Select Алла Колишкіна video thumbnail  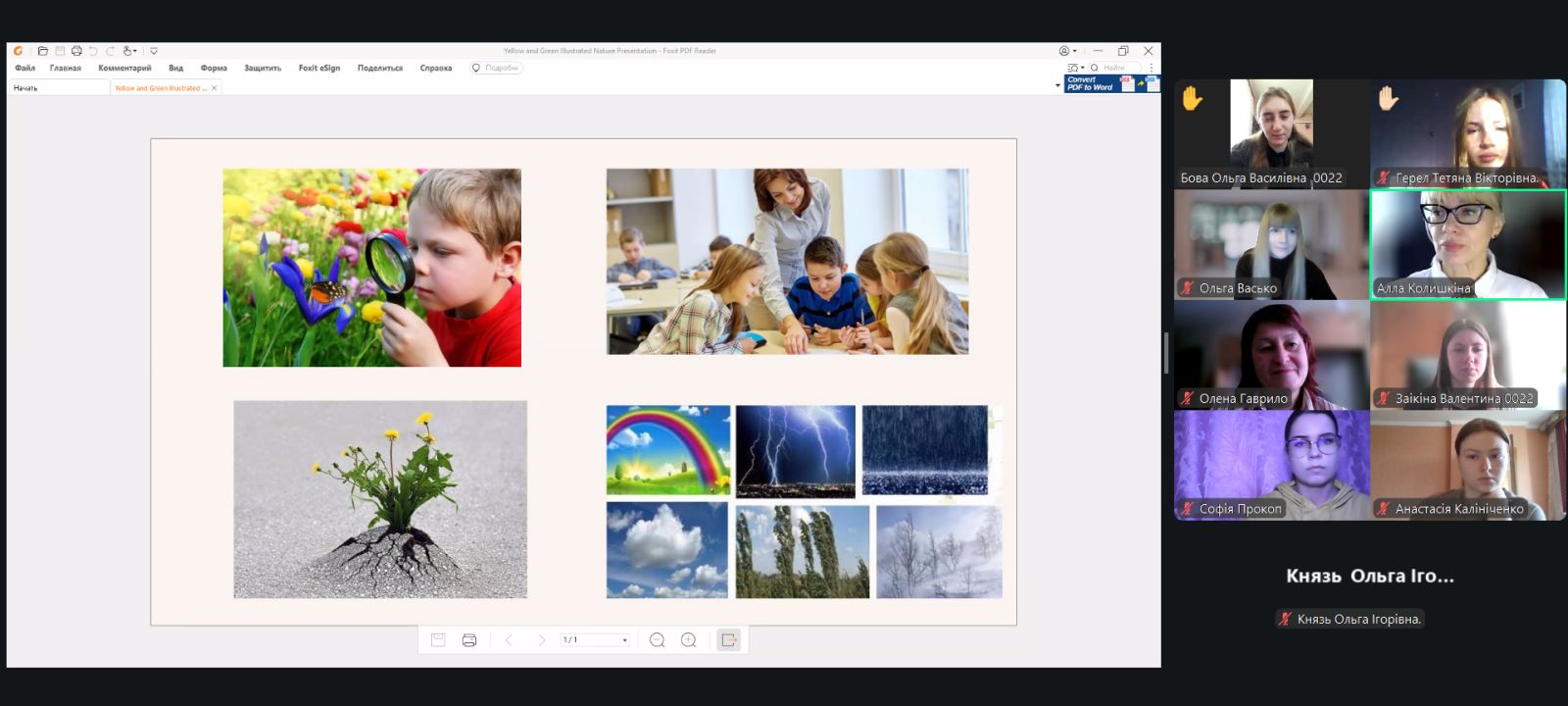[1467, 244]
